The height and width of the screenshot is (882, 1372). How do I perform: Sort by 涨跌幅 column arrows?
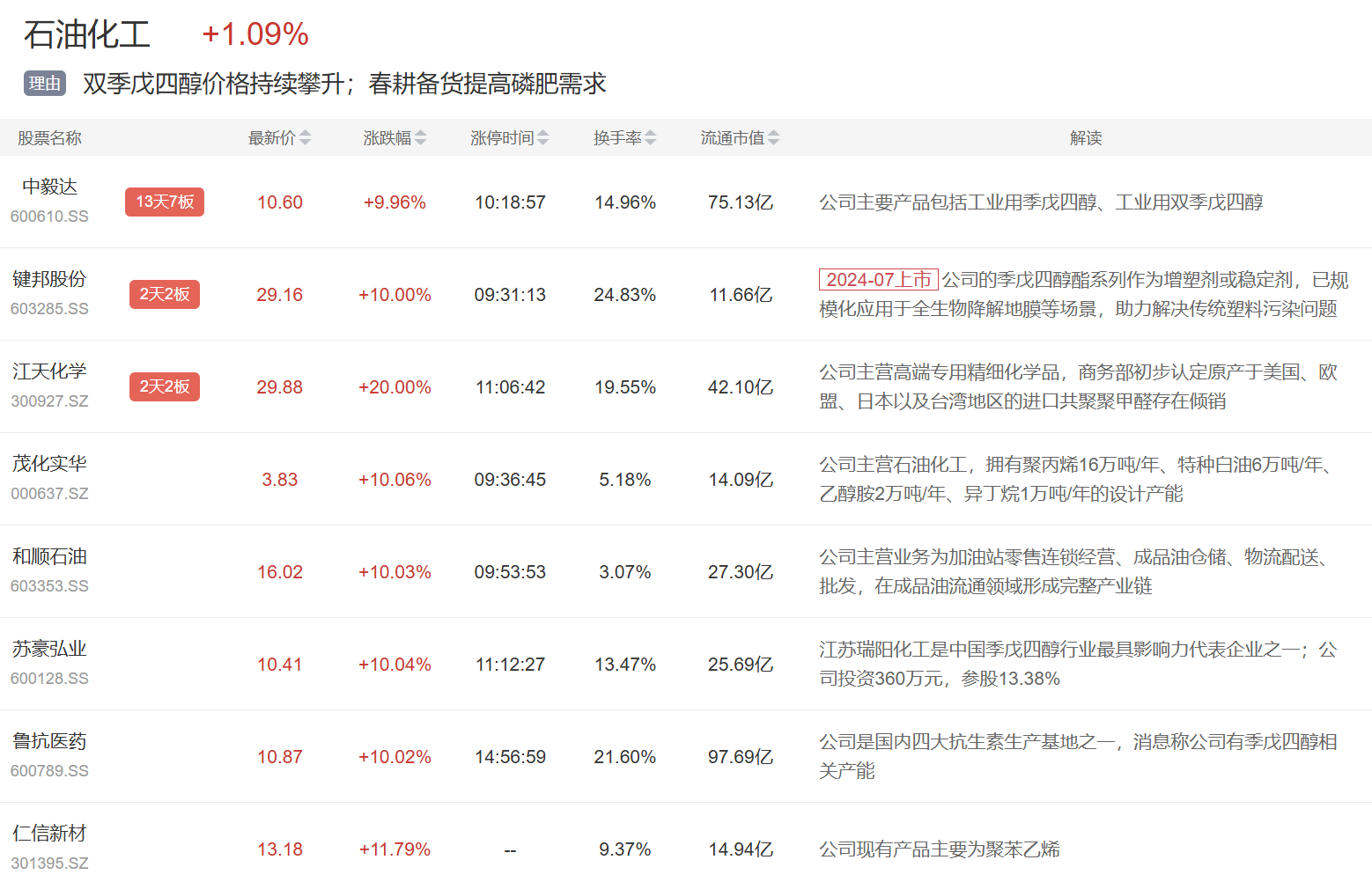click(420, 138)
